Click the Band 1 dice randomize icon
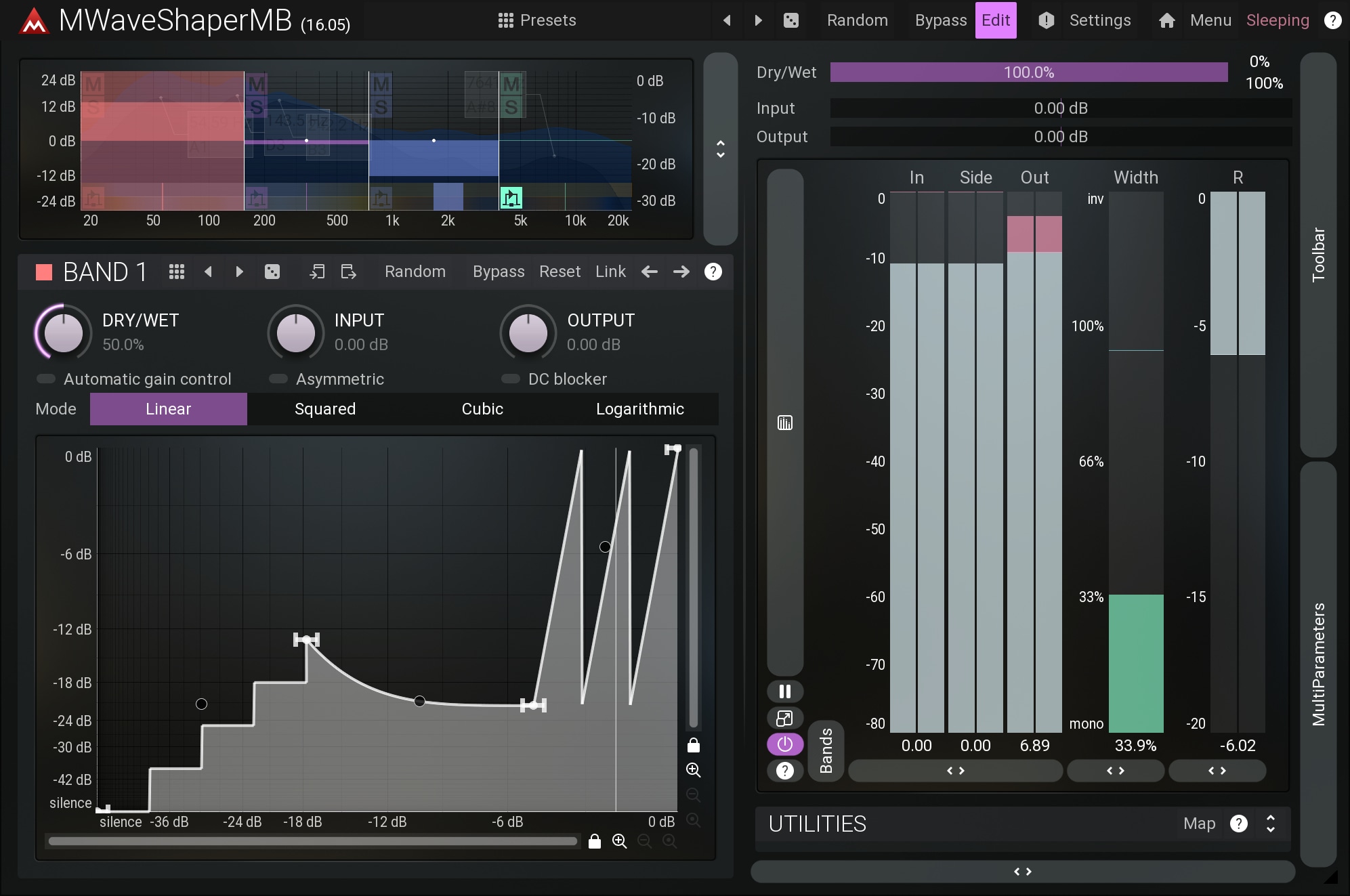Image resolution: width=1350 pixels, height=896 pixels. (x=272, y=272)
